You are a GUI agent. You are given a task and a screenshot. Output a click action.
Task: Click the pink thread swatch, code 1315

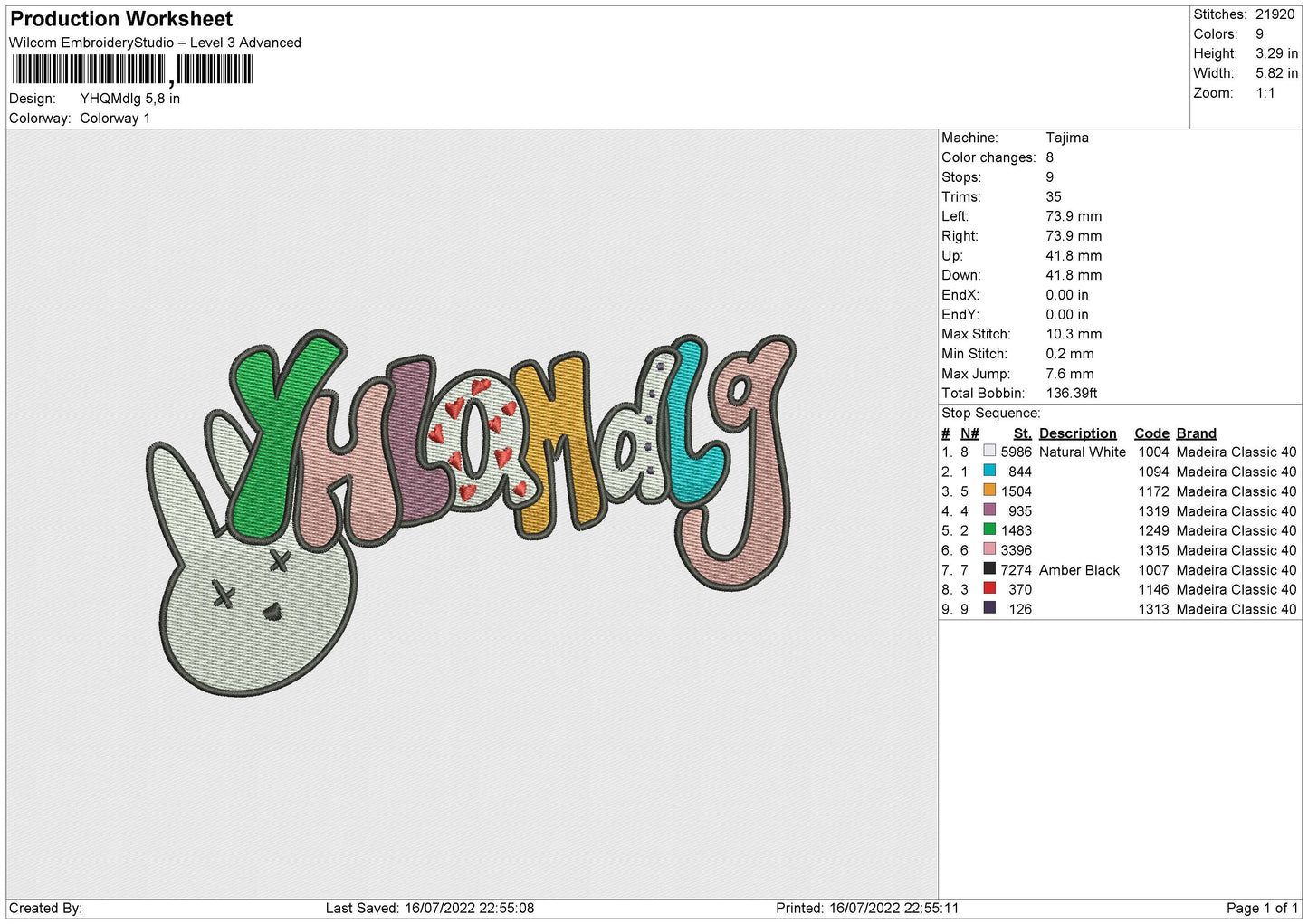989,549
